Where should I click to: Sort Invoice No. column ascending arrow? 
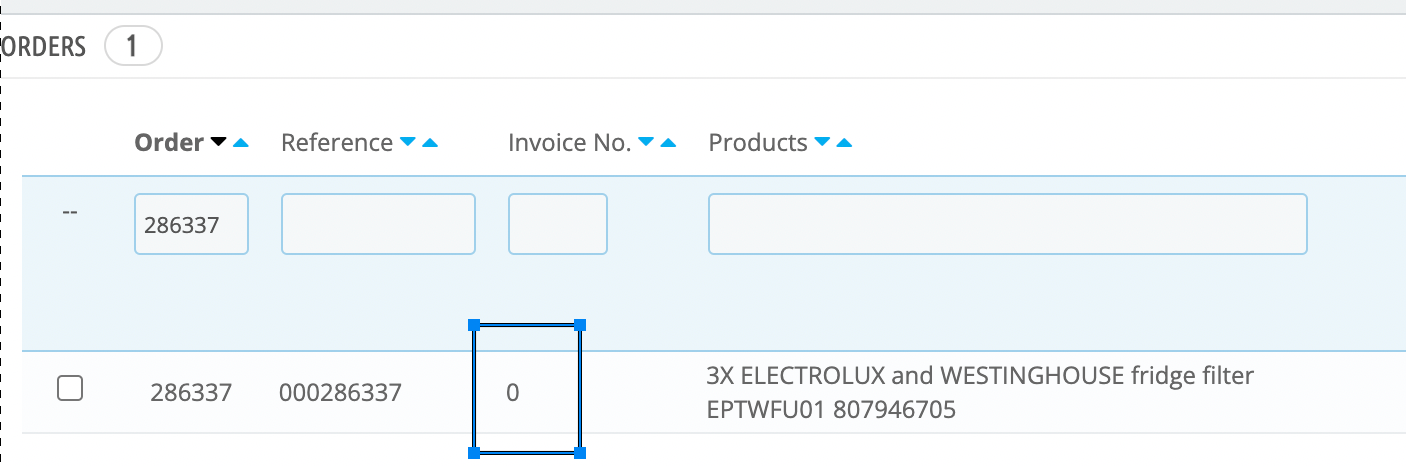click(x=668, y=144)
